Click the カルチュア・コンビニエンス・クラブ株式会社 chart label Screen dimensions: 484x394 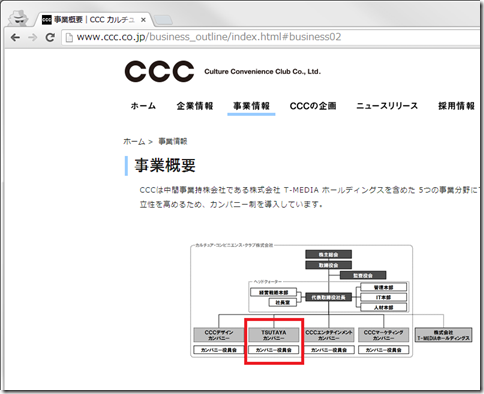(x=234, y=245)
